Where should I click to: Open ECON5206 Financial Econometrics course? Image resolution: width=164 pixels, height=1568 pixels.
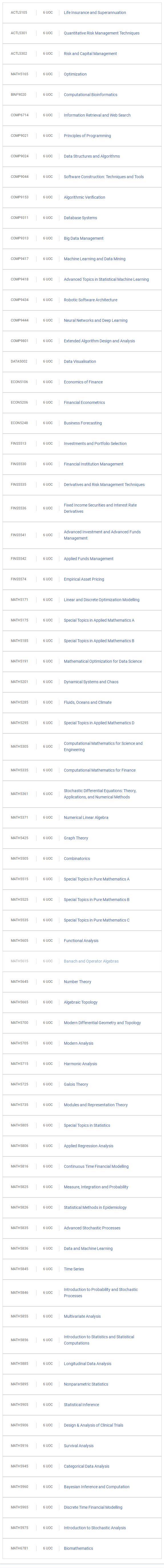click(82, 402)
